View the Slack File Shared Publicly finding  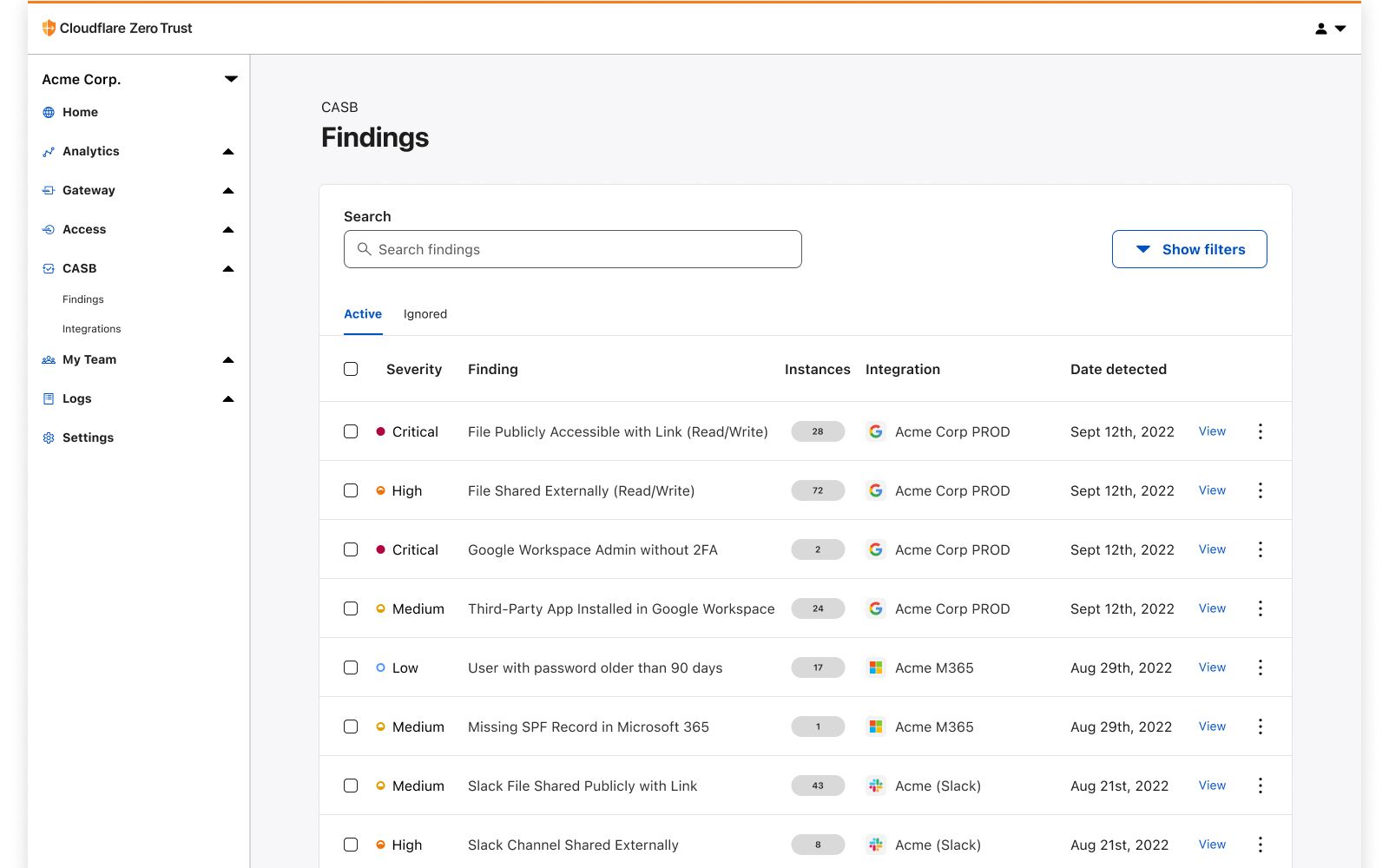coord(1212,786)
